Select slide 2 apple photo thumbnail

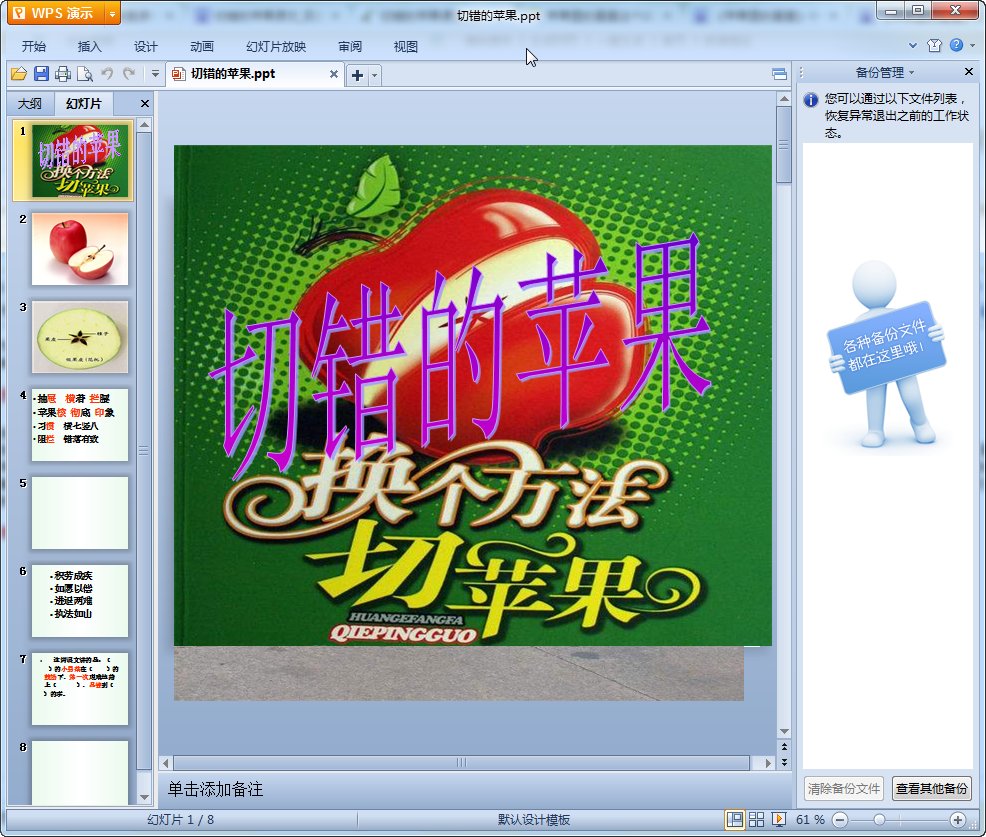pos(80,249)
